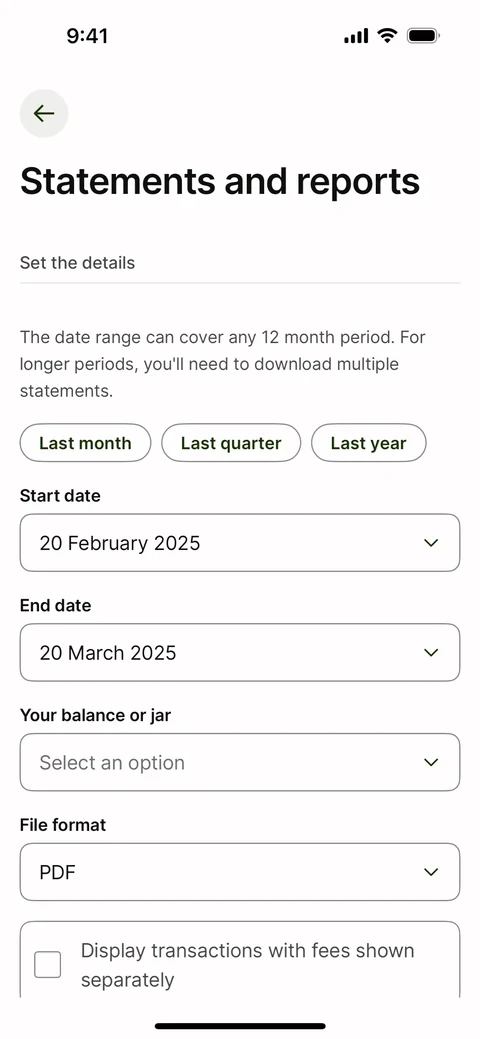480x1039 pixels.
Task: Tap the battery status icon
Action: point(423,35)
